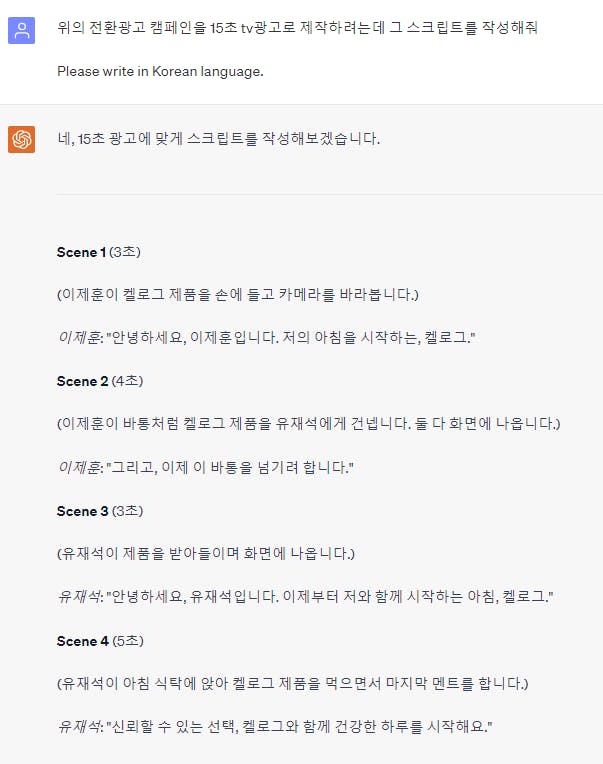Viewport: 603px width, 764px height.
Task: Click the Scene 1 (3초) heading
Action: click(x=99, y=252)
